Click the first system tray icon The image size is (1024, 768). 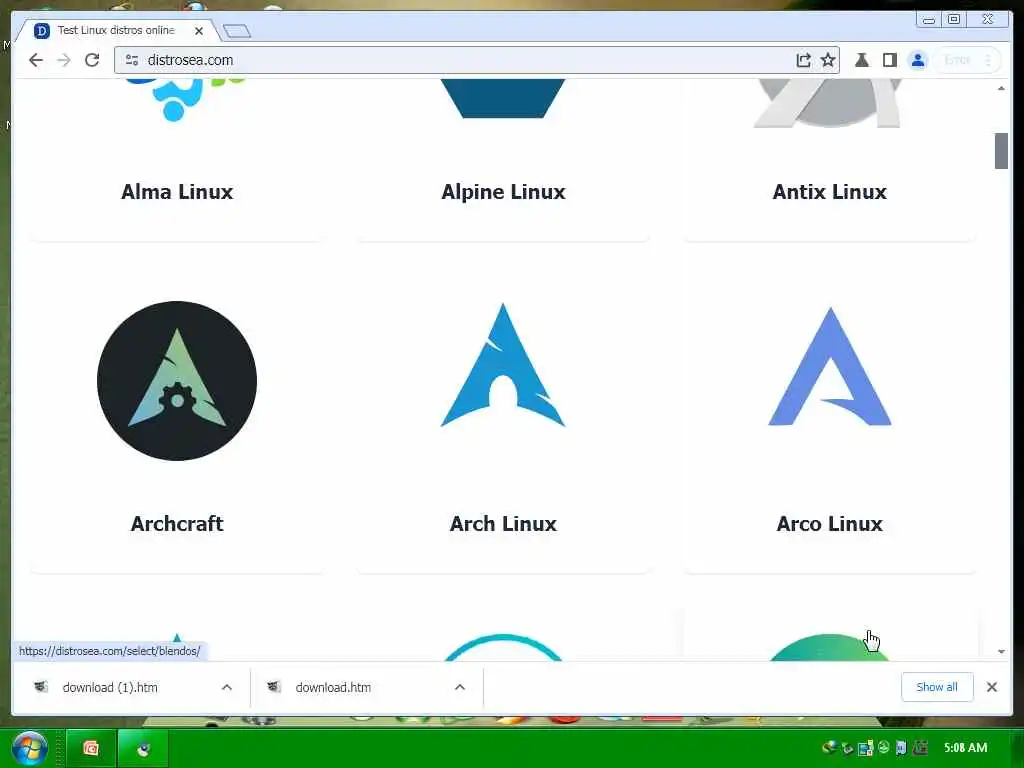click(829, 748)
